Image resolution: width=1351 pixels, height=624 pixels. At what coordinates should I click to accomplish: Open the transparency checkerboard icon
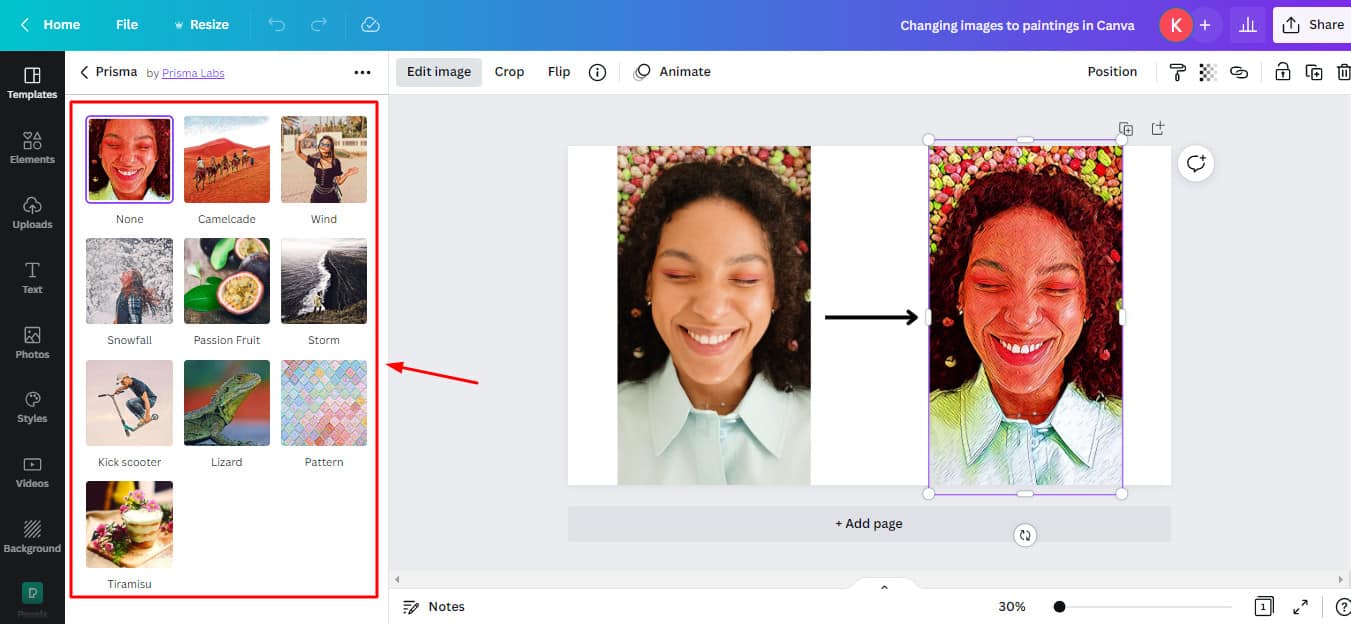pos(1208,72)
